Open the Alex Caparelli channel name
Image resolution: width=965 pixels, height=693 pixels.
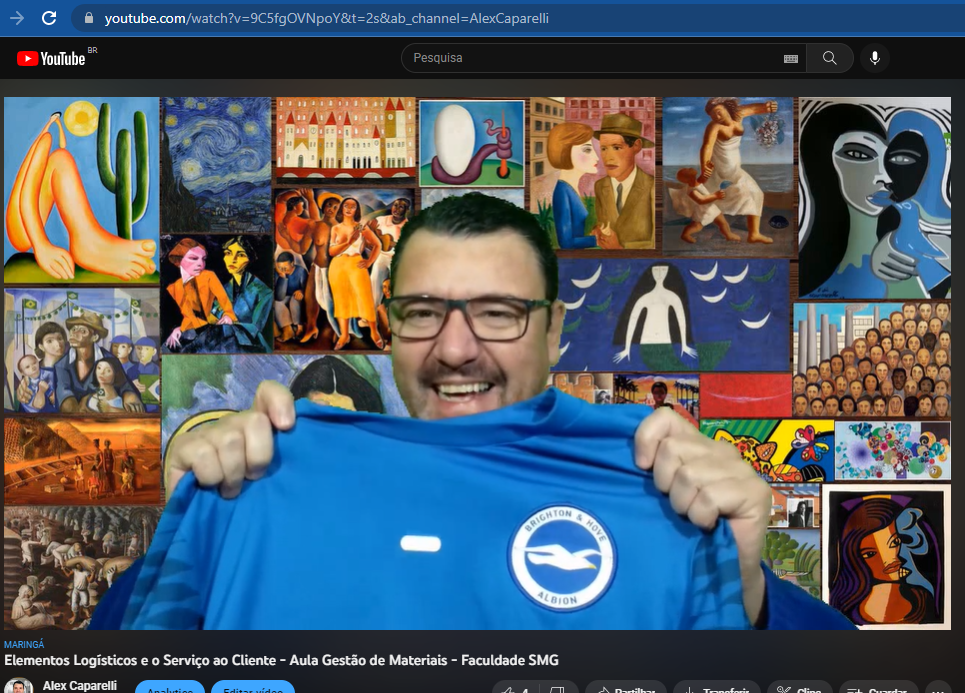click(x=79, y=686)
